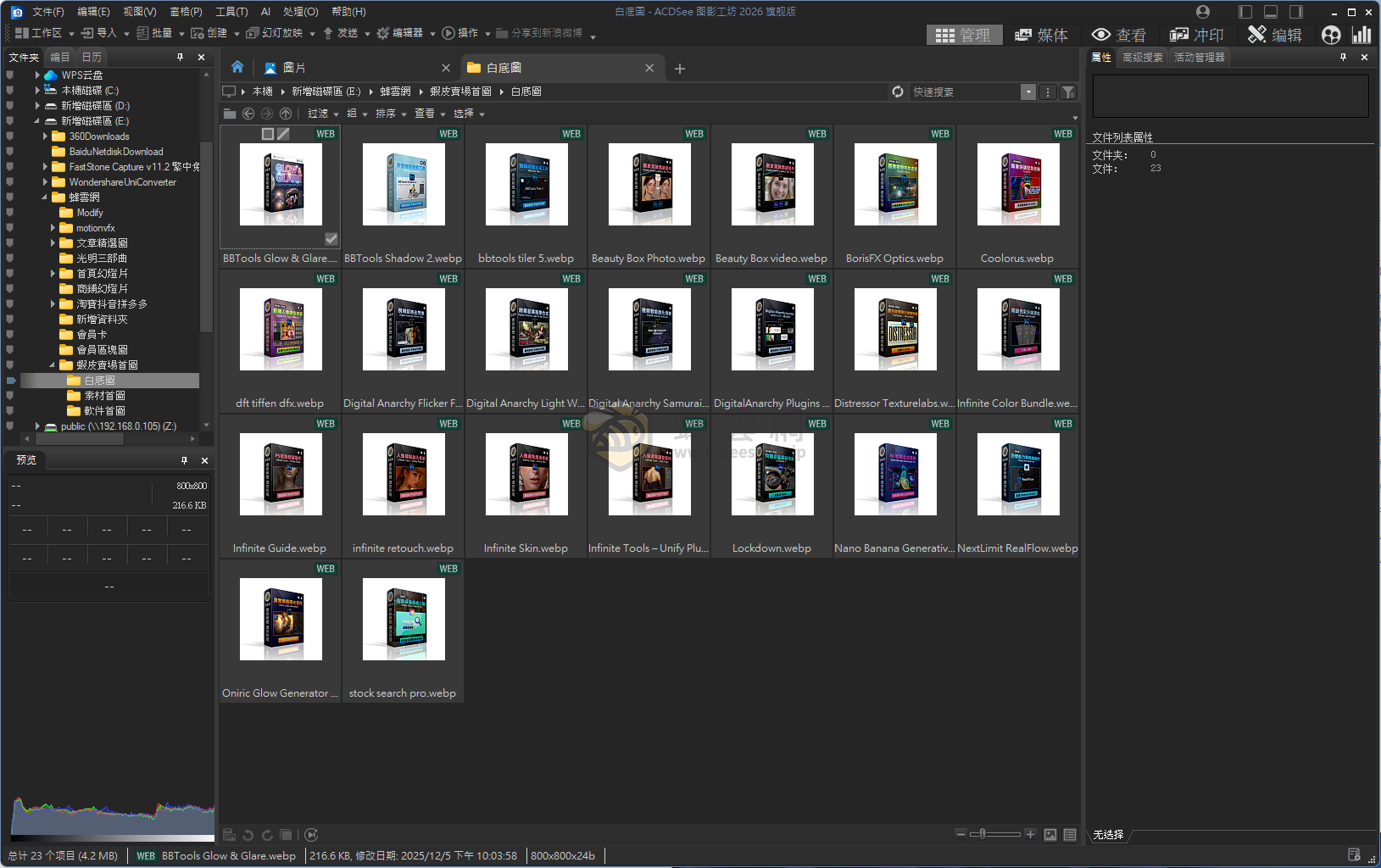1381x868 pixels.
Task: Click the rotate left icon in bottom toolbar
Action: (248, 835)
